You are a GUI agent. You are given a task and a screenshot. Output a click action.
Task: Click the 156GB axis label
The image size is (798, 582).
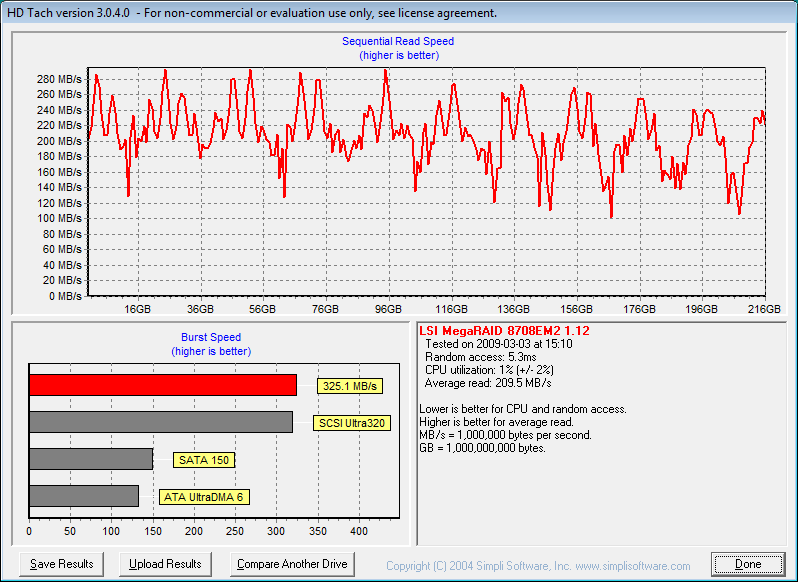pyautogui.click(x=576, y=309)
